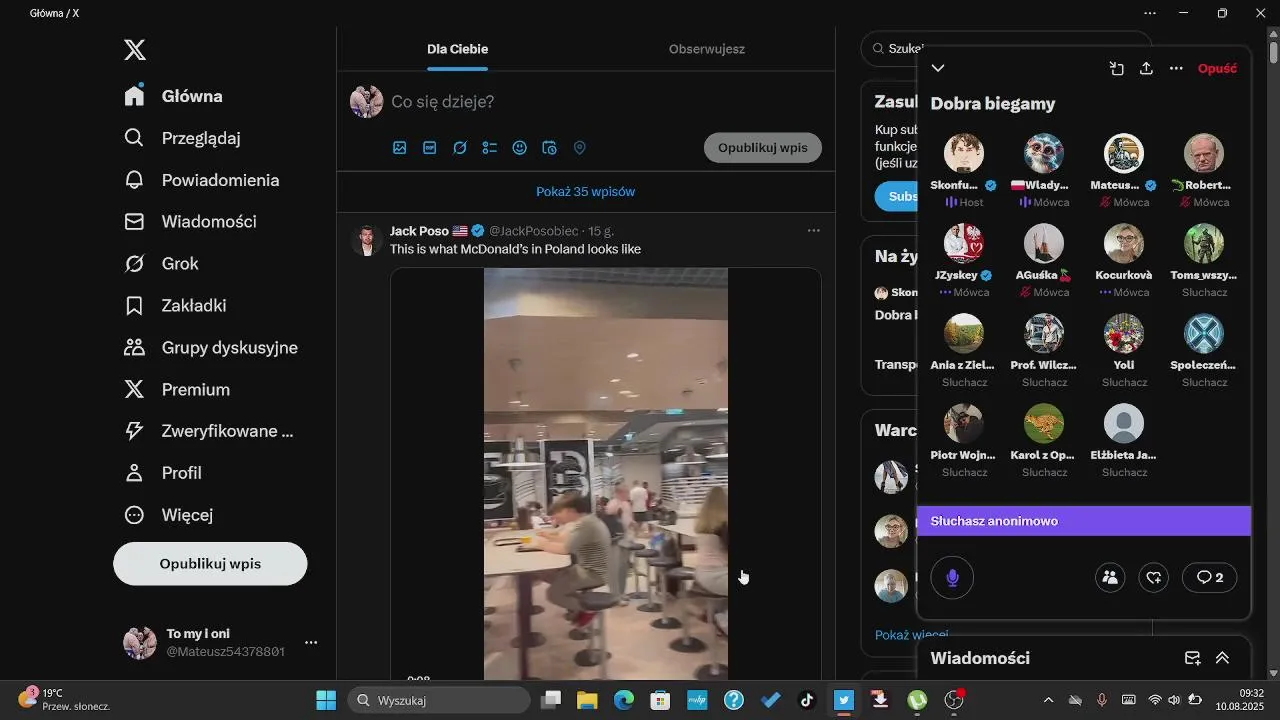
Task: Select speaker JZyskey avatar
Action: [x=964, y=244]
